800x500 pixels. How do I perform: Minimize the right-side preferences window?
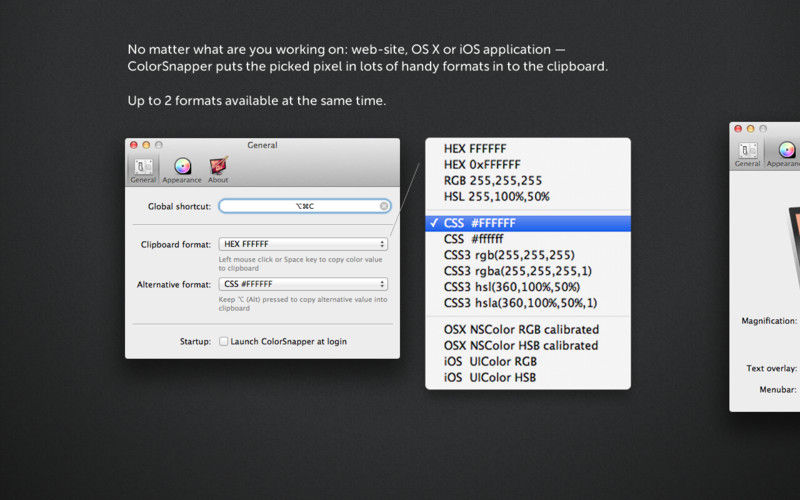750,129
